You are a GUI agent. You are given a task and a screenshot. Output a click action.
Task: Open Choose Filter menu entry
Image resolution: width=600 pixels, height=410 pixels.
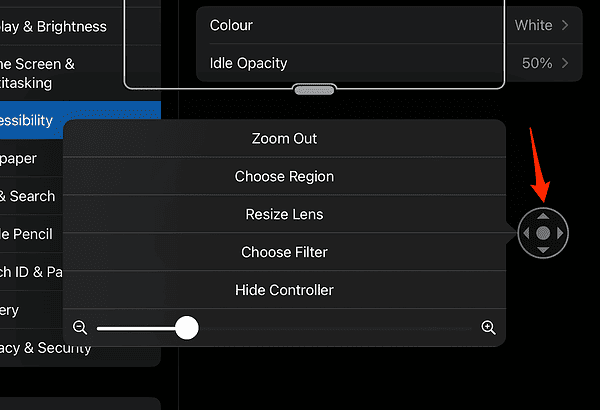(x=284, y=252)
